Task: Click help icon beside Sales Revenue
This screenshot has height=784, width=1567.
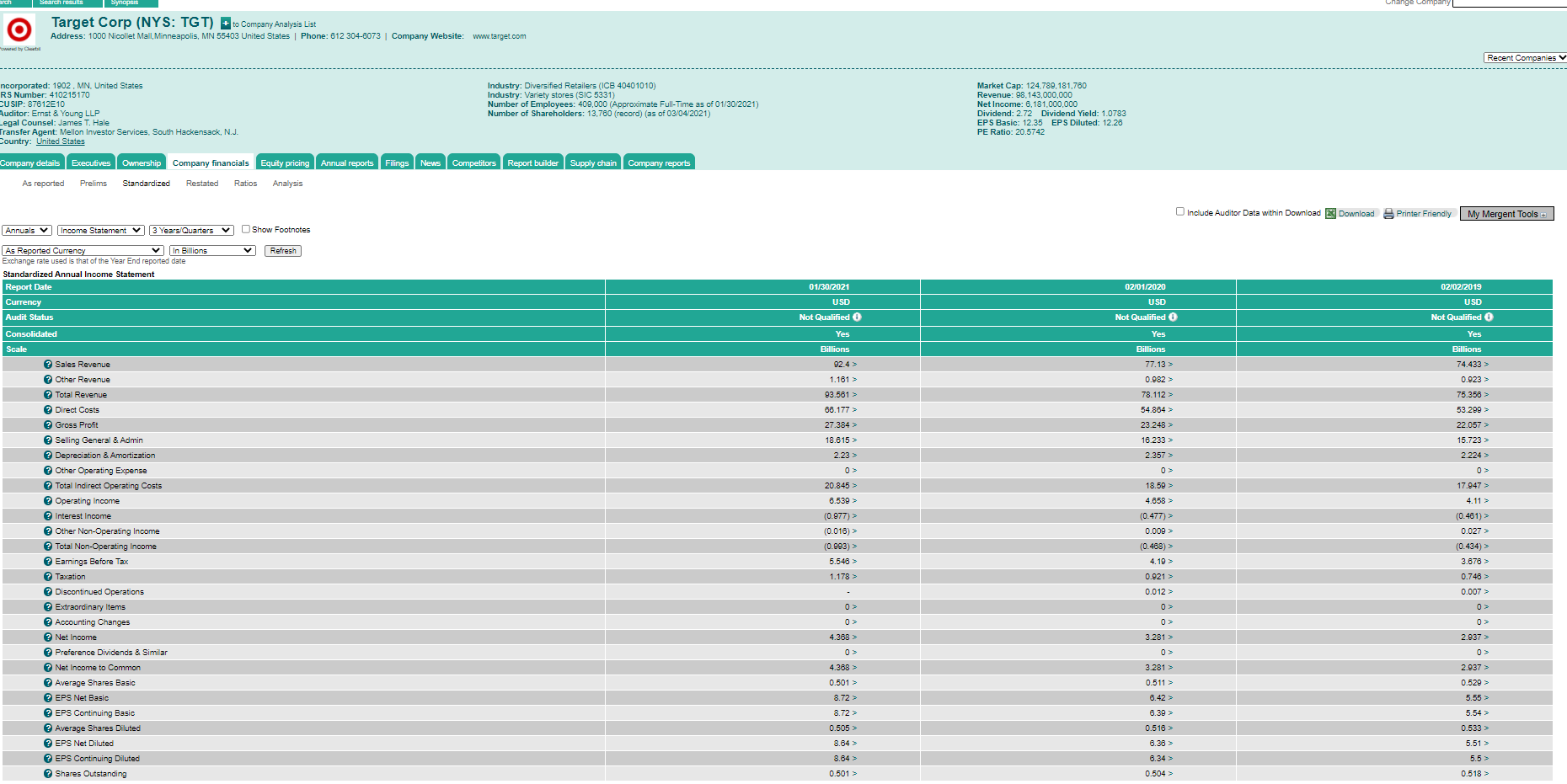Action: point(48,365)
